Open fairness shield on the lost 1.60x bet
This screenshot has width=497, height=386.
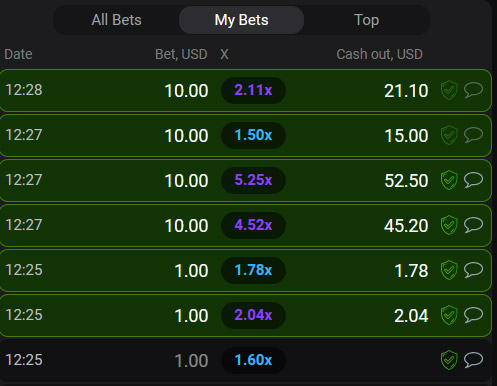(x=449, y=360)
